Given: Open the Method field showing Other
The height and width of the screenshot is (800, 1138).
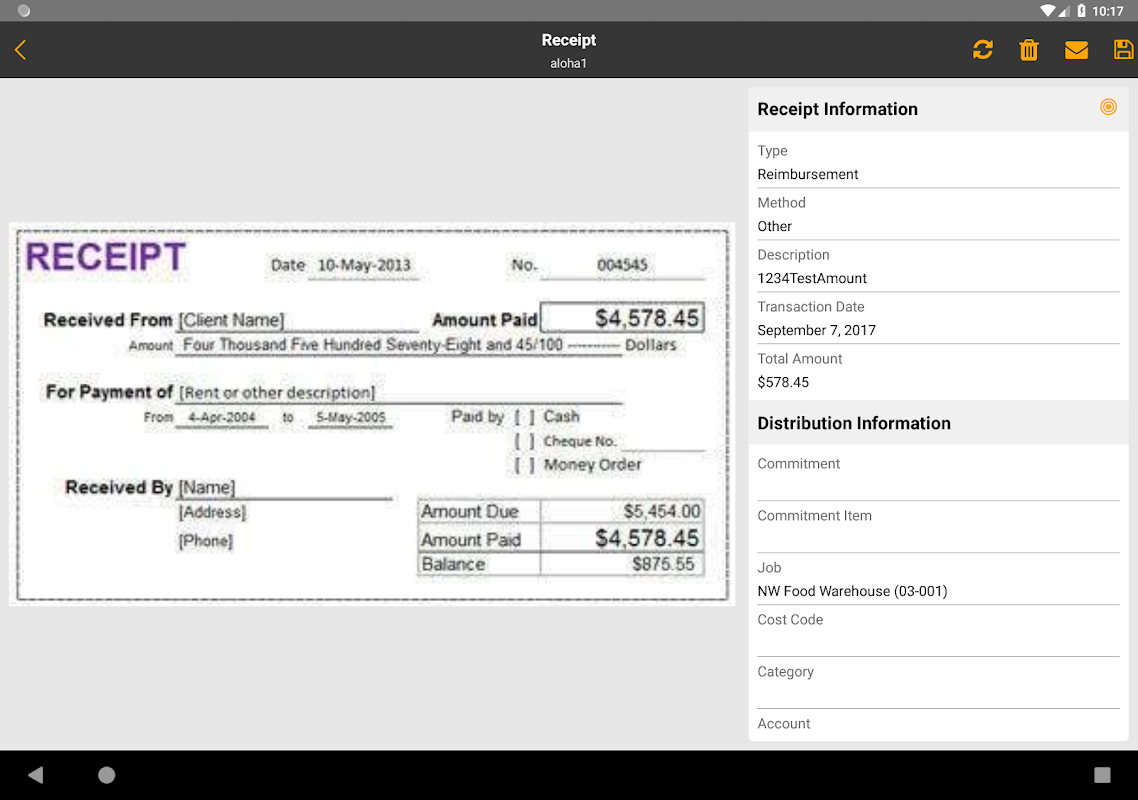Looking at the screenshot, I should [938, 215].
